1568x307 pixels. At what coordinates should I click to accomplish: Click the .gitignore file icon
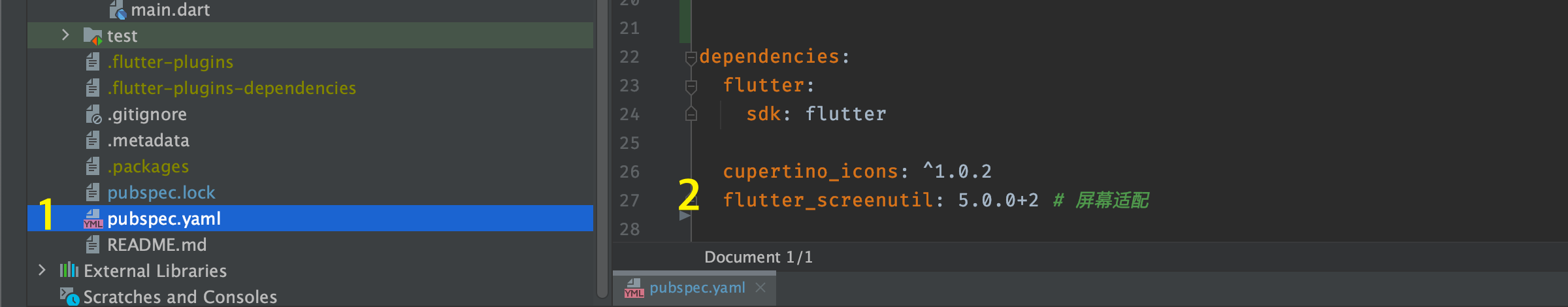(93, 115)
